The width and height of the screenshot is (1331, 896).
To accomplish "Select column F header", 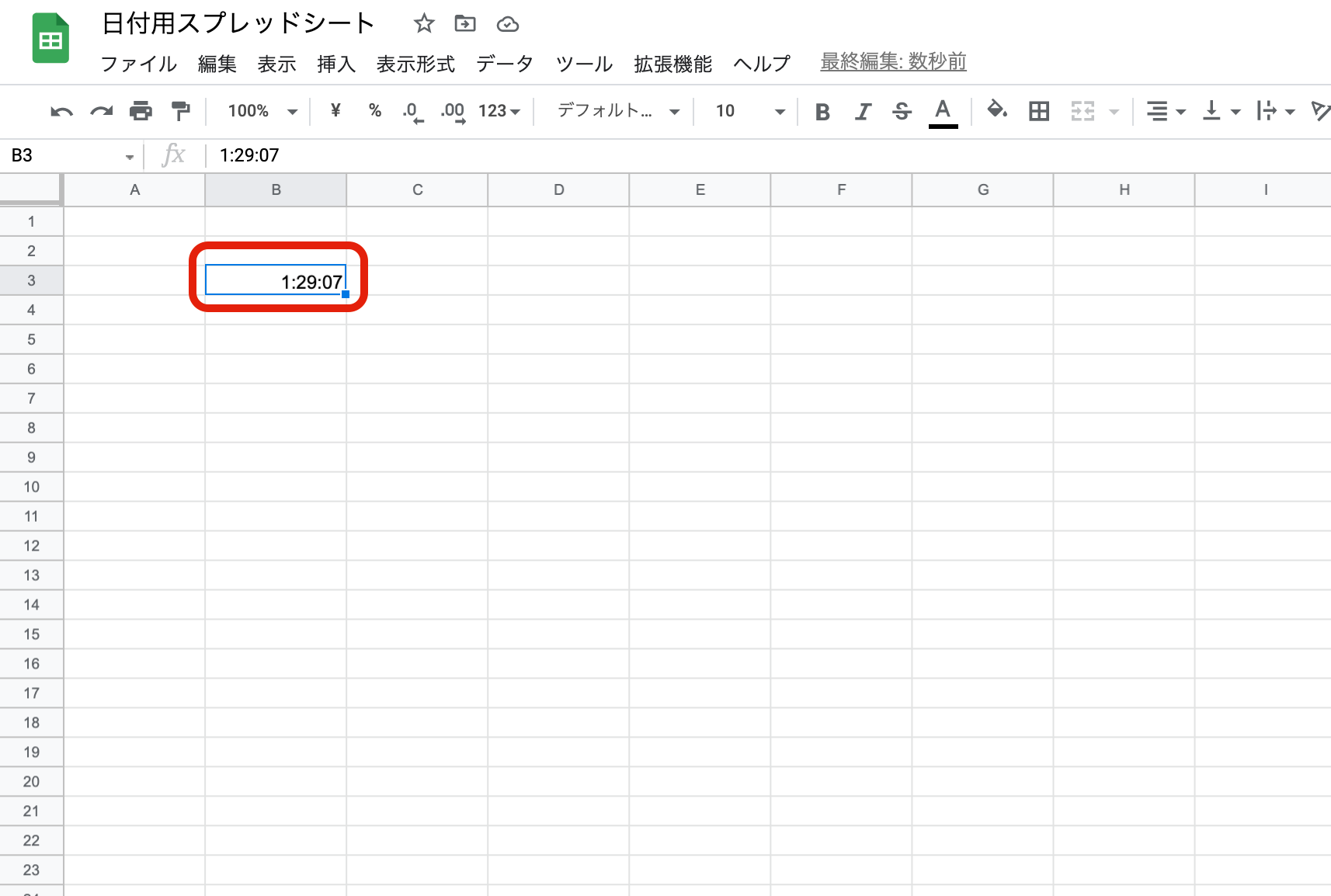I will 841,190.
